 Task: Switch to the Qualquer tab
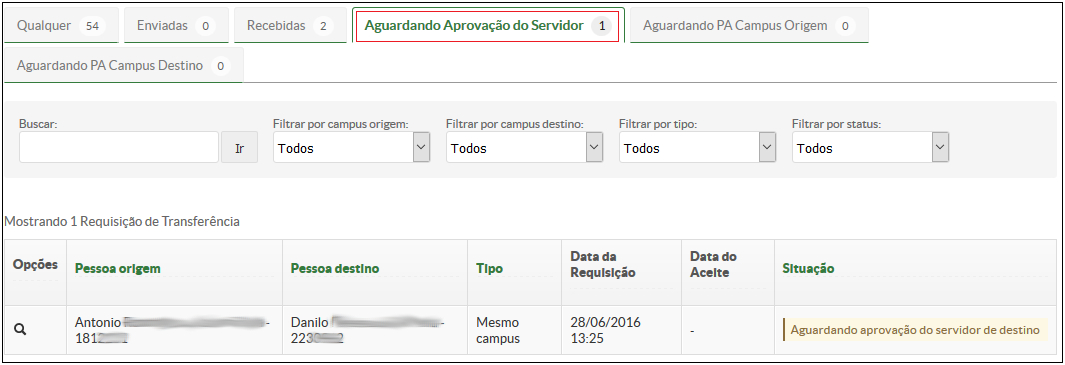[61, 26]
